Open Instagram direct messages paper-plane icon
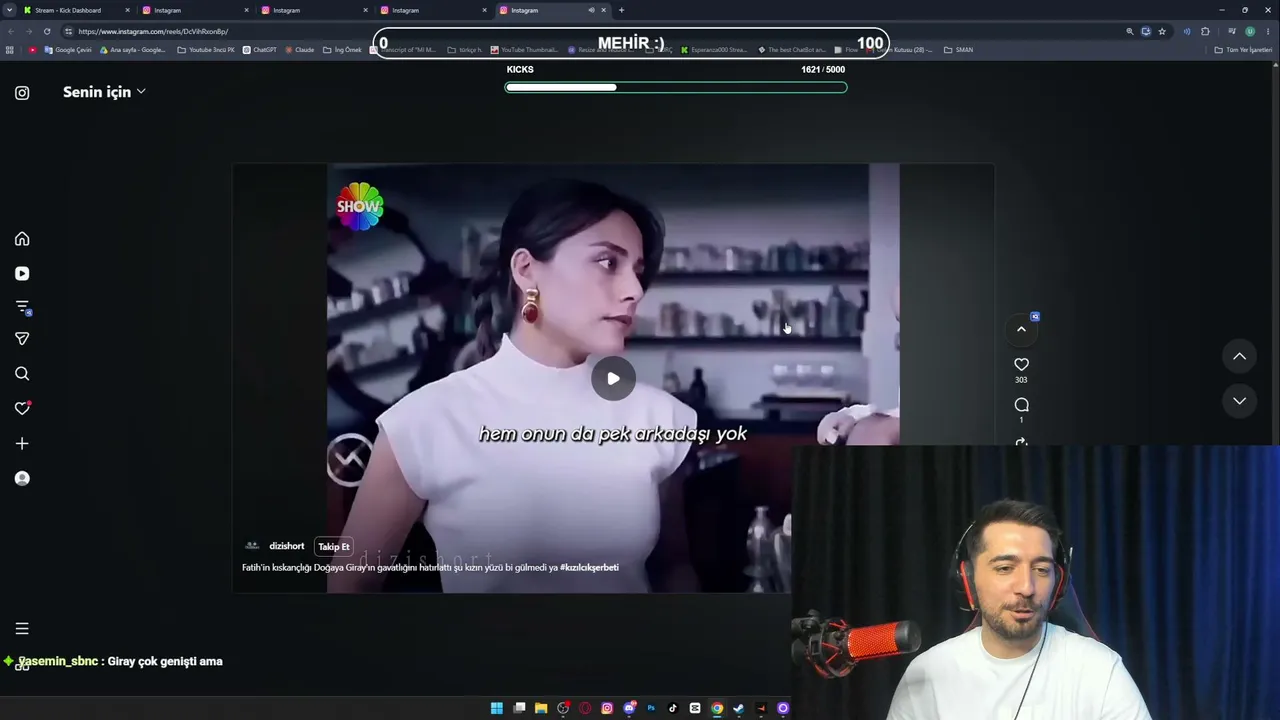The width and height of the screenshot is (1280, 720). (22, 339)
